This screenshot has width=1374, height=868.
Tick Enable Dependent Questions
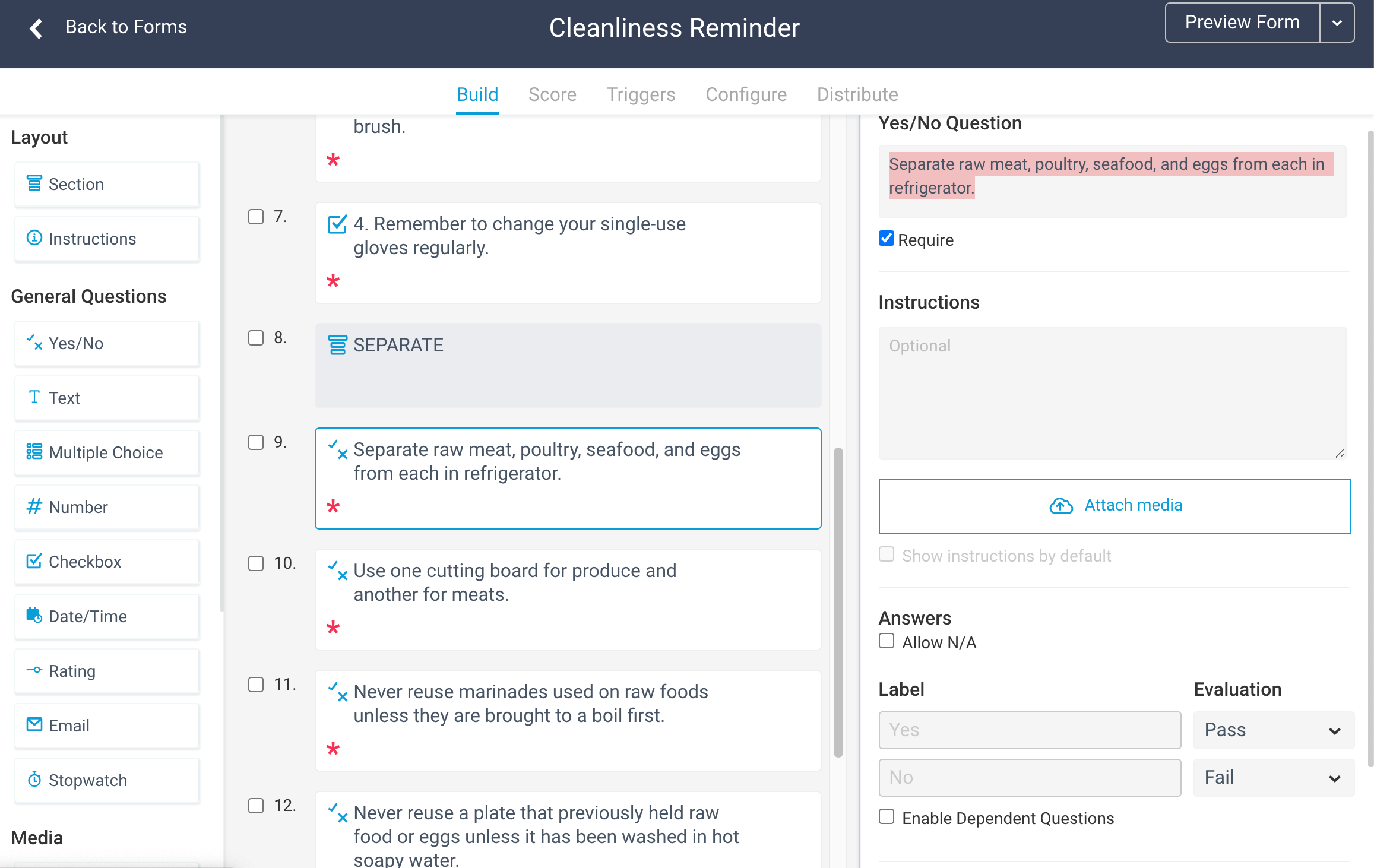click(x=886, y=817)
